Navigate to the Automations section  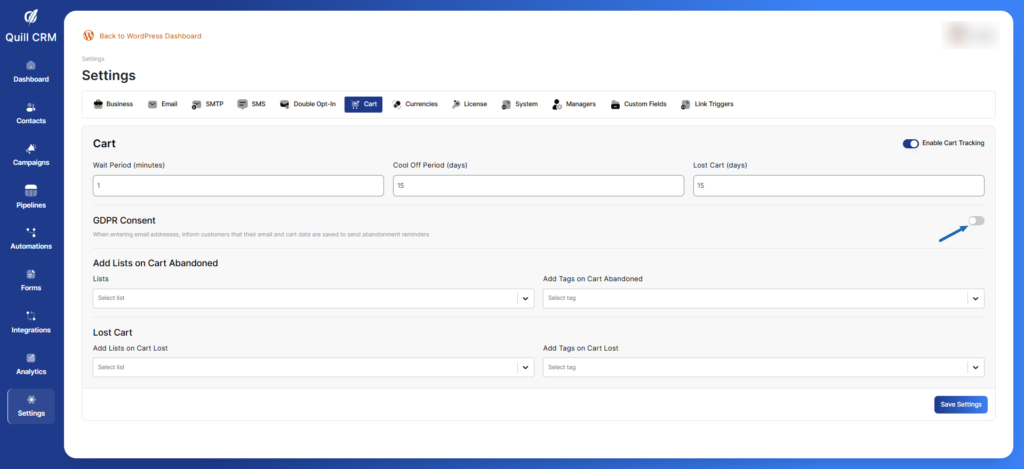[x=30, y=233]
